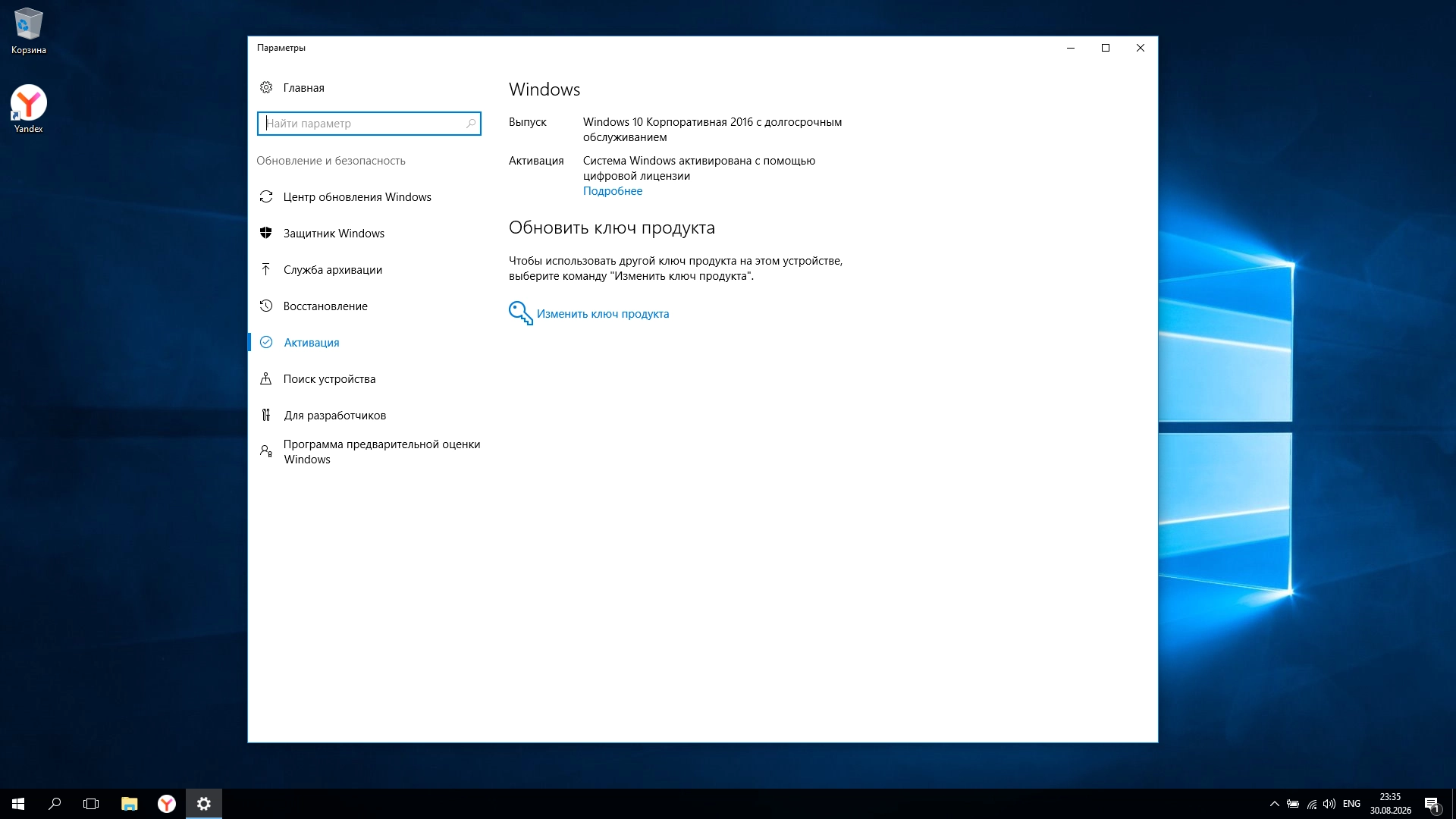Screen dimensions: 1456x819
Task: Close the Параметры window
Action: point(1141,48)
